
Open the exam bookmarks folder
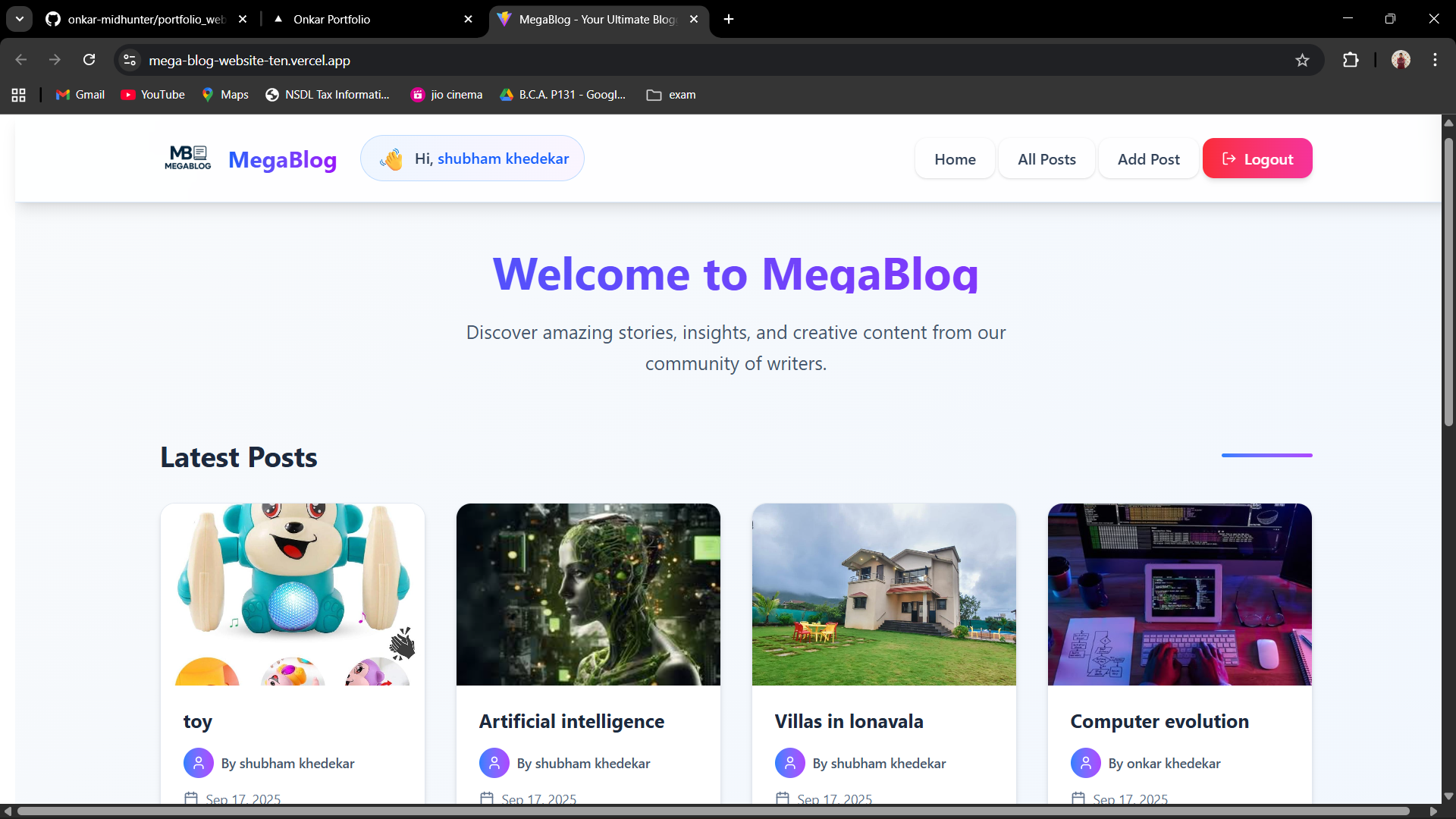[x=671, y=95]
